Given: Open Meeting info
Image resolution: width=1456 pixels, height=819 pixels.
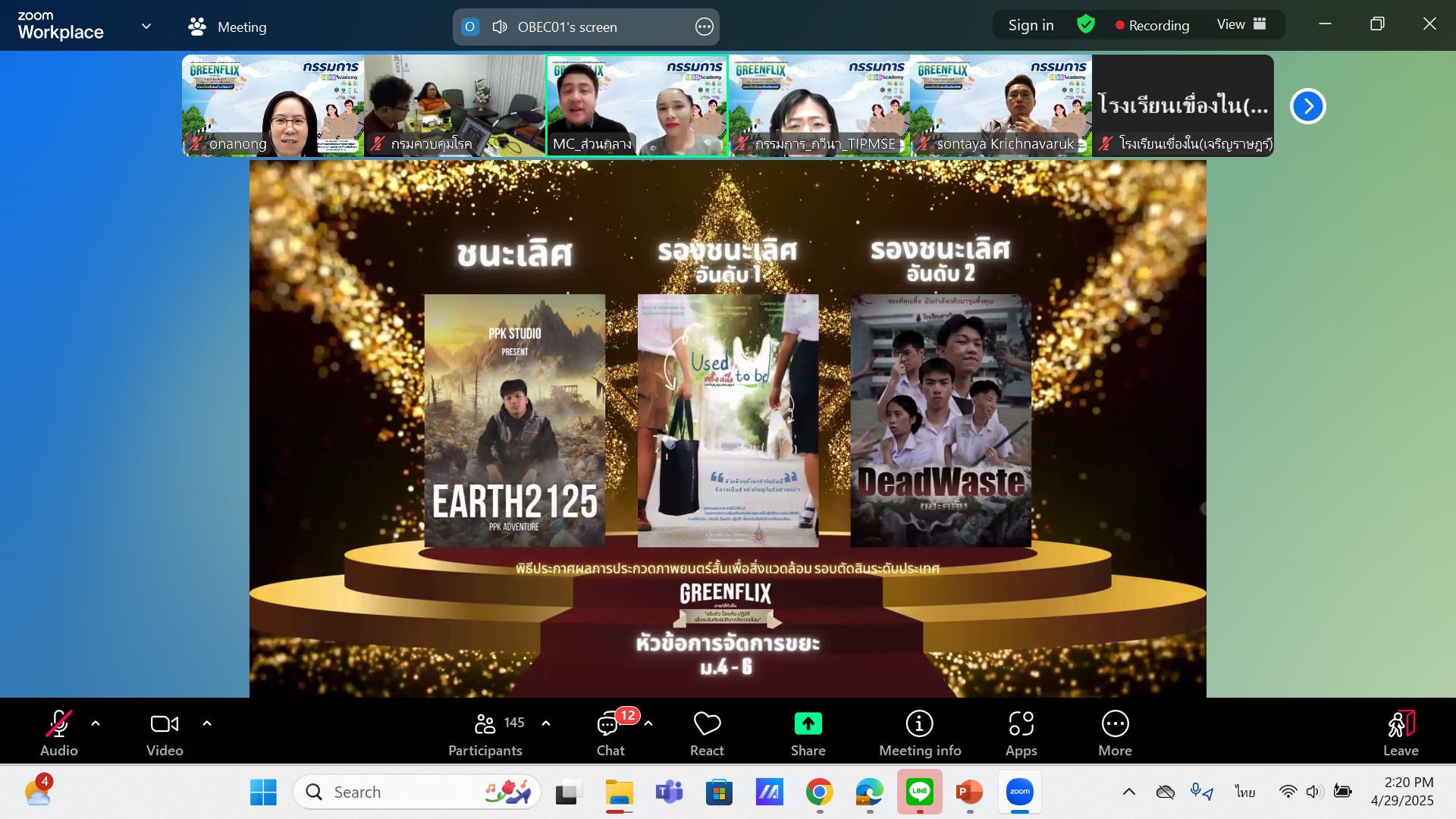Looking at the screenshot, I should click(920, 733).
